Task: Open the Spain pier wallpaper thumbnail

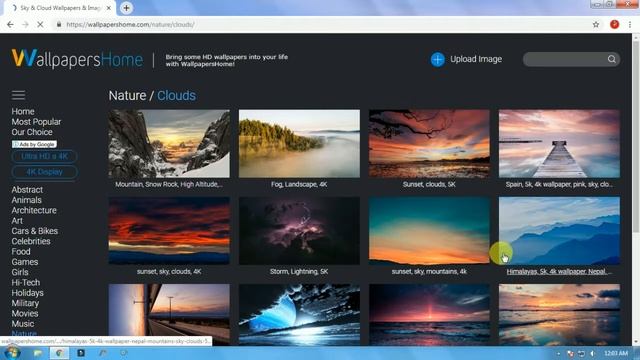Action: pyautogui.click(x=559, y=144)
